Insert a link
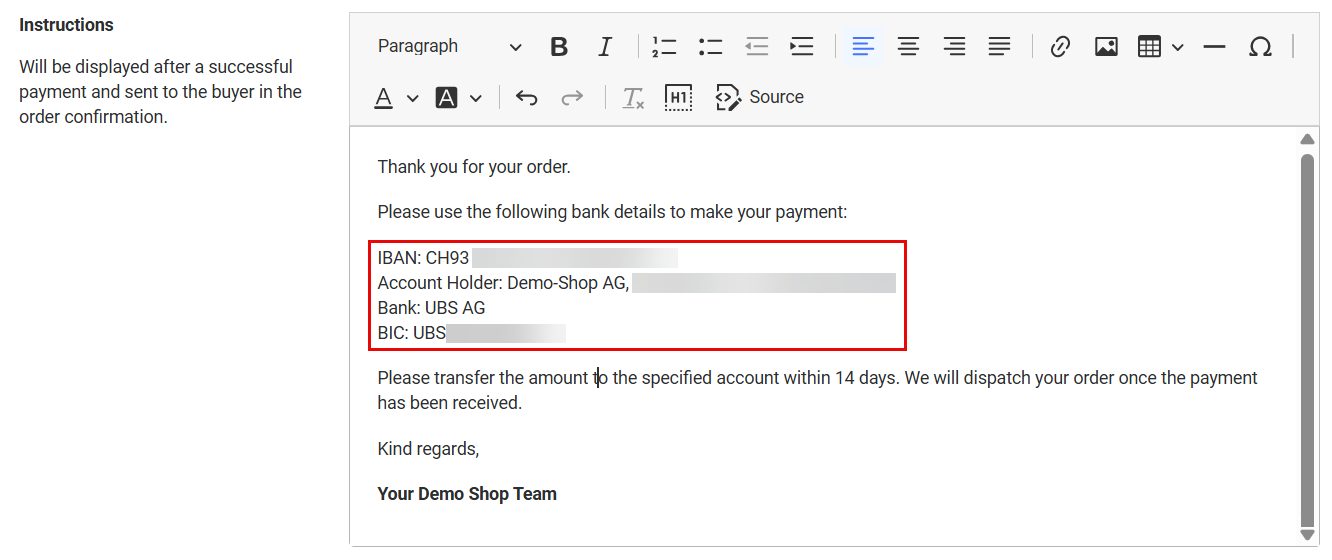This screenshot has width=1332, height=560. [x=1060, y=47]
